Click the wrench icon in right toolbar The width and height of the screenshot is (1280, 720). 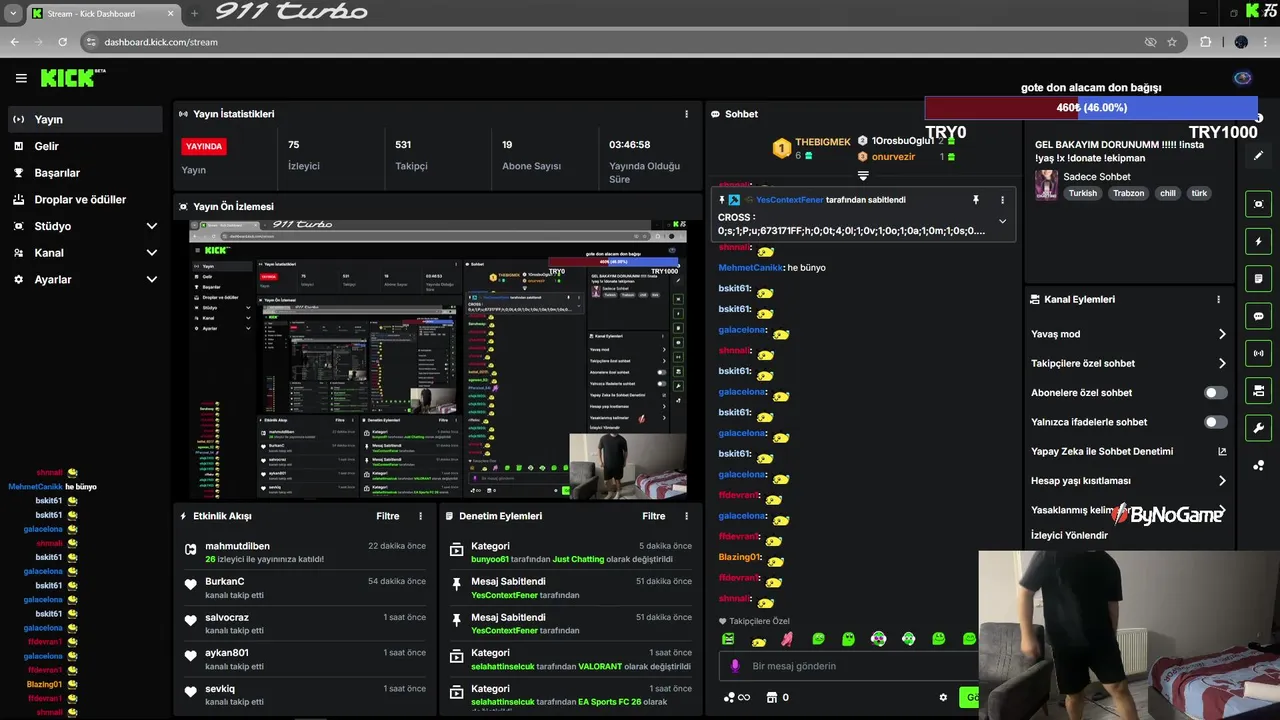coord(1258,428)
